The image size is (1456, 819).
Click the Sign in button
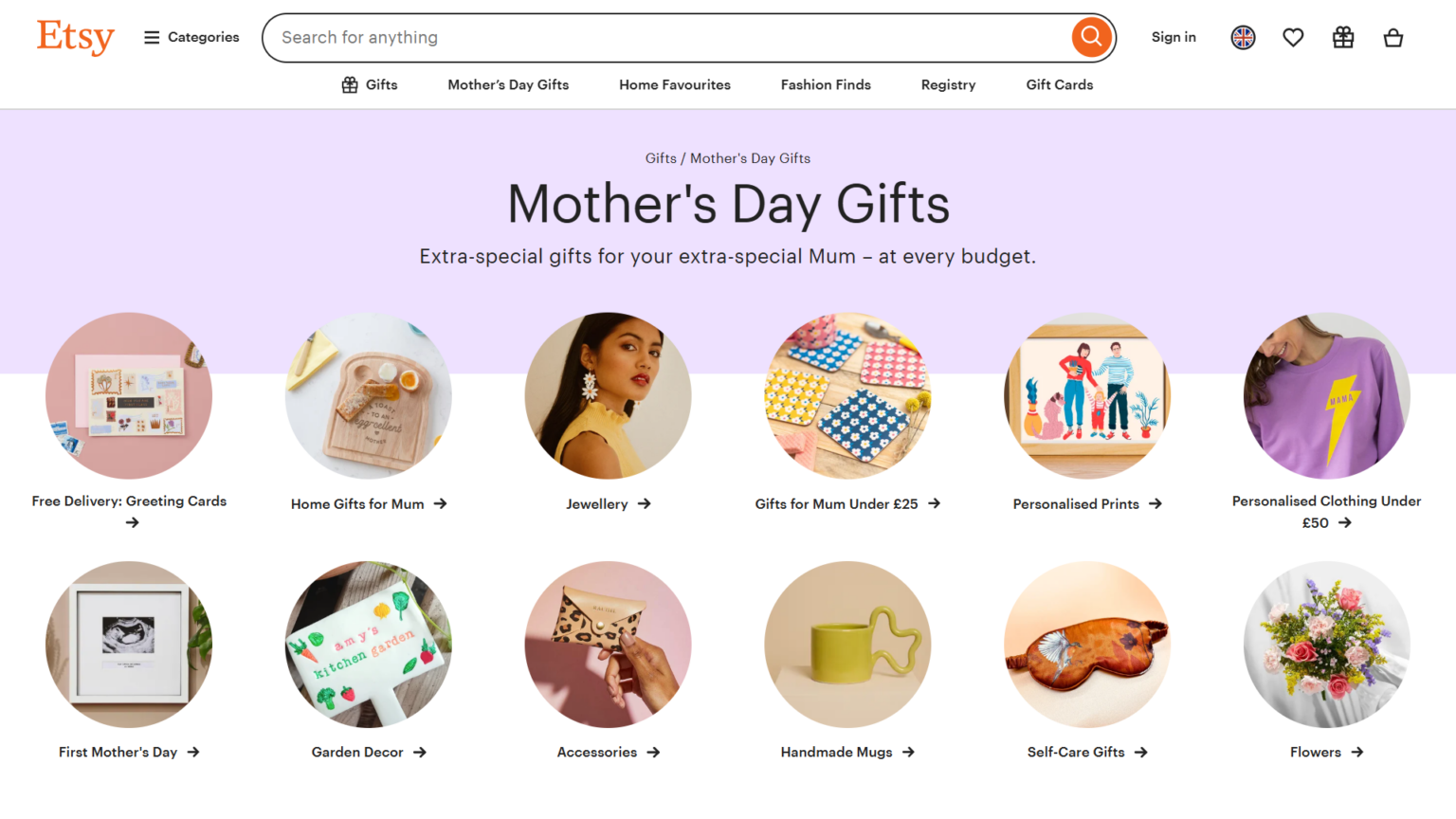[x=1174, y=38]
